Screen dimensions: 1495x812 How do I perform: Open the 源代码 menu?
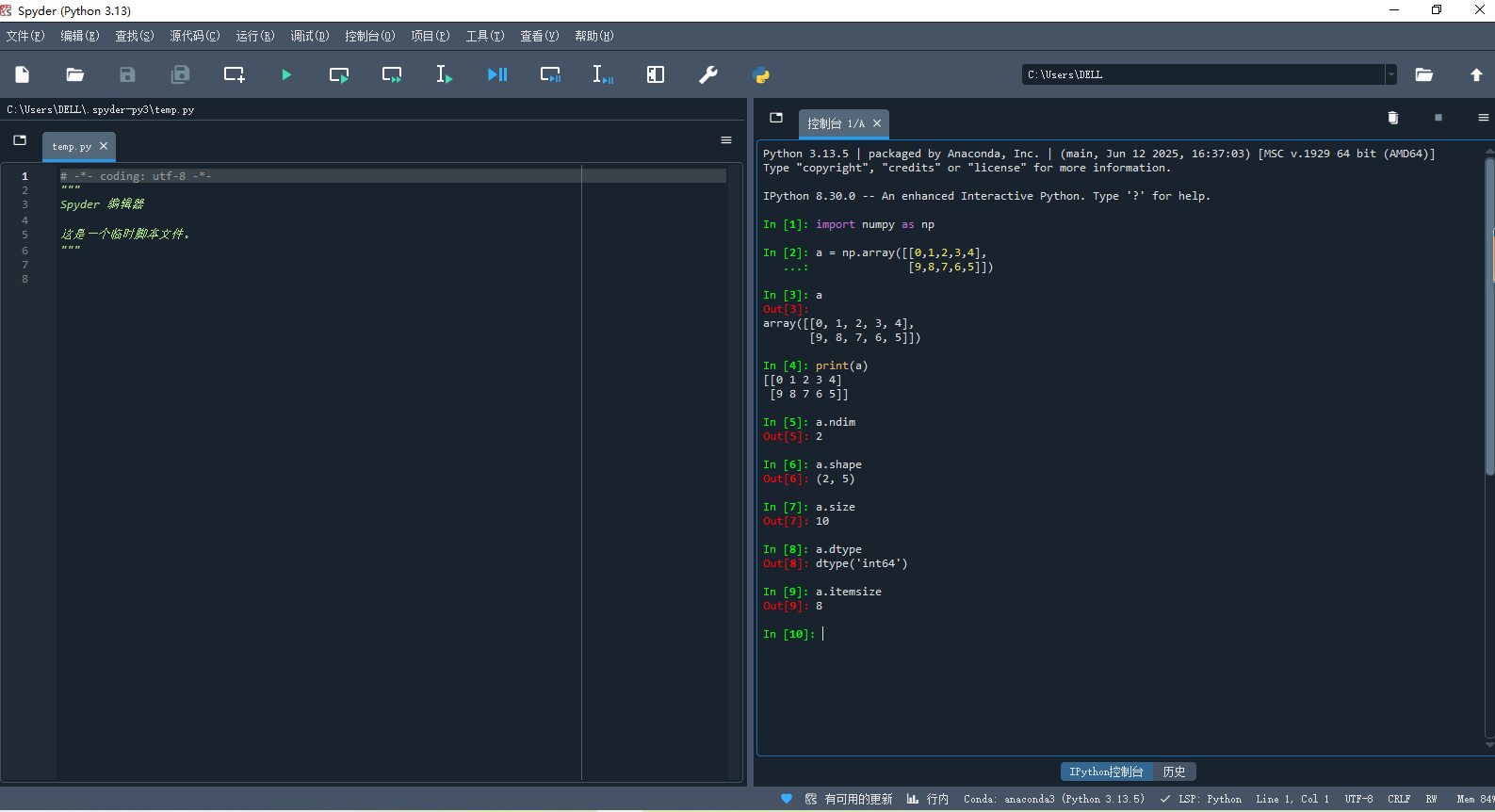point(195,36)
